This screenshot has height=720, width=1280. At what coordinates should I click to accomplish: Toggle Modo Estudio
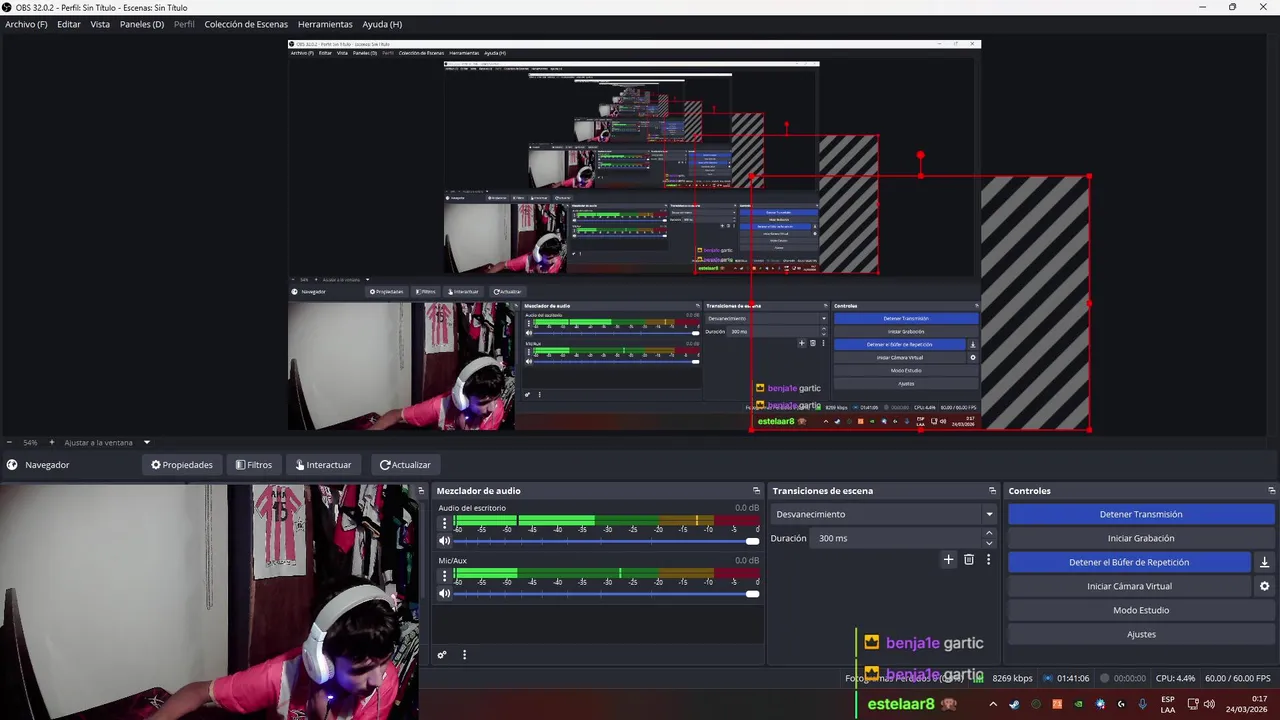1141,610
